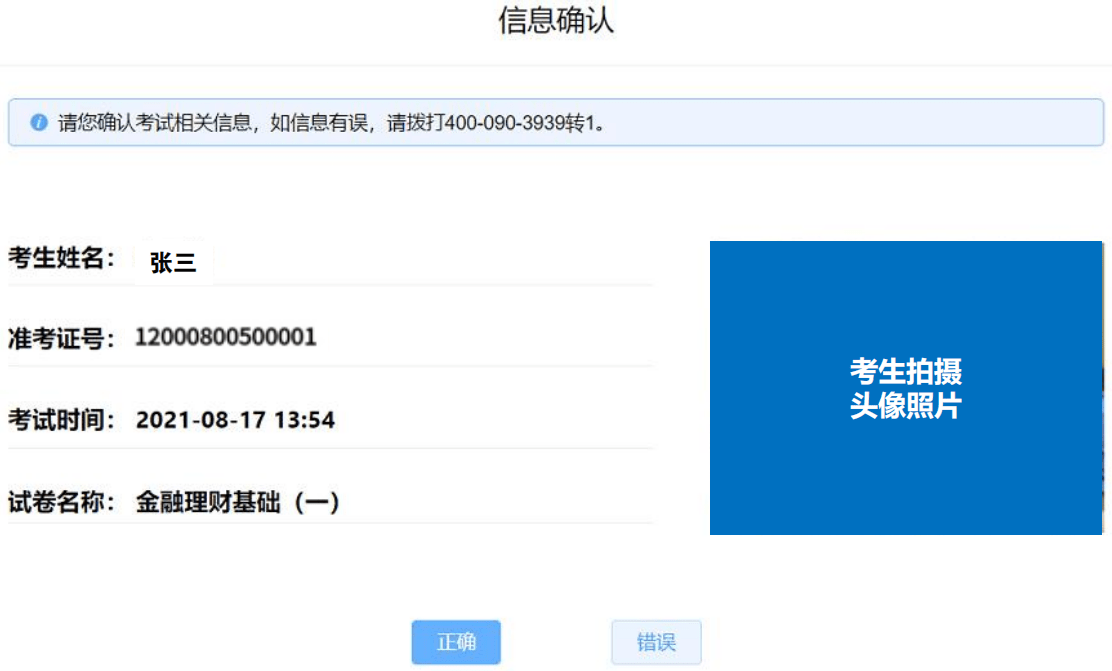
Task: Confirm info with the 正确 button
Action: pyautogui.click(x=456, y=642)
